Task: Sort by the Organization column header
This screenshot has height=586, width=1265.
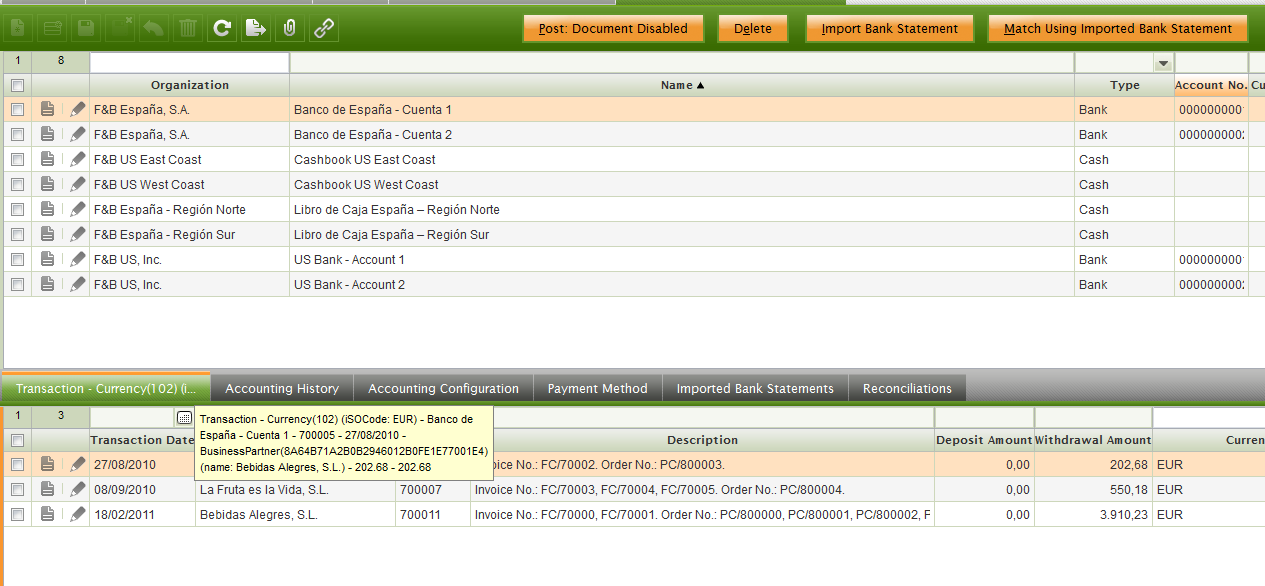Action: (190, 85)
